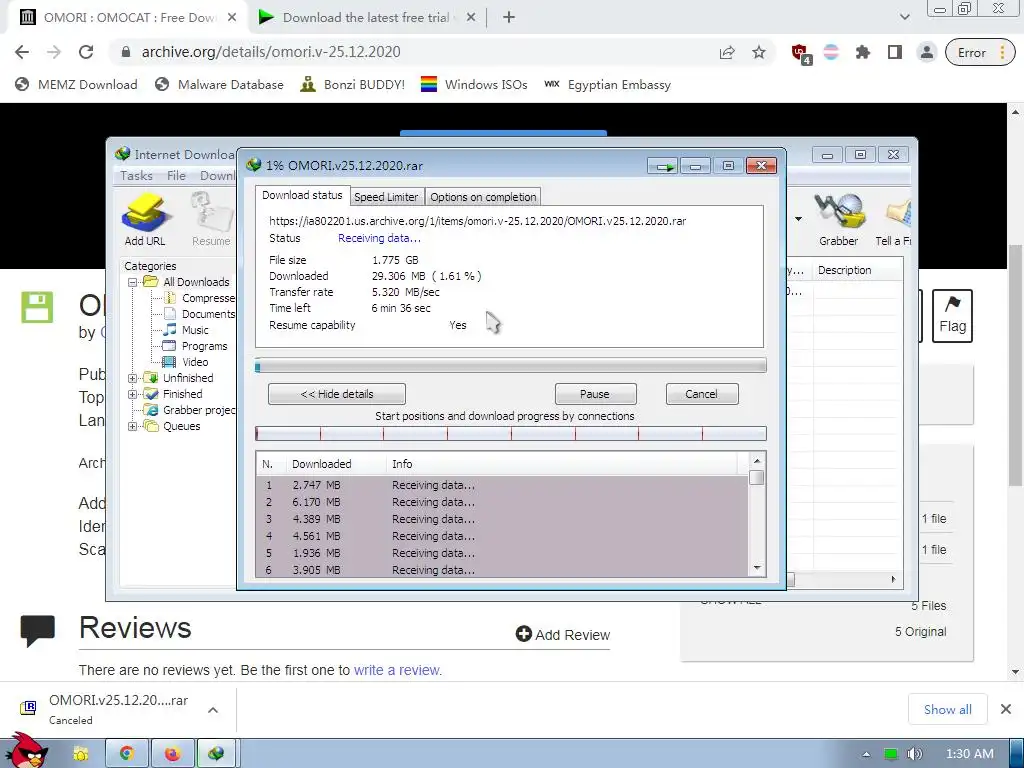Viewport: 1024px width, 768px height.
Task: Open the Malware Database bookmark
Action: click(x=219, y=85)
